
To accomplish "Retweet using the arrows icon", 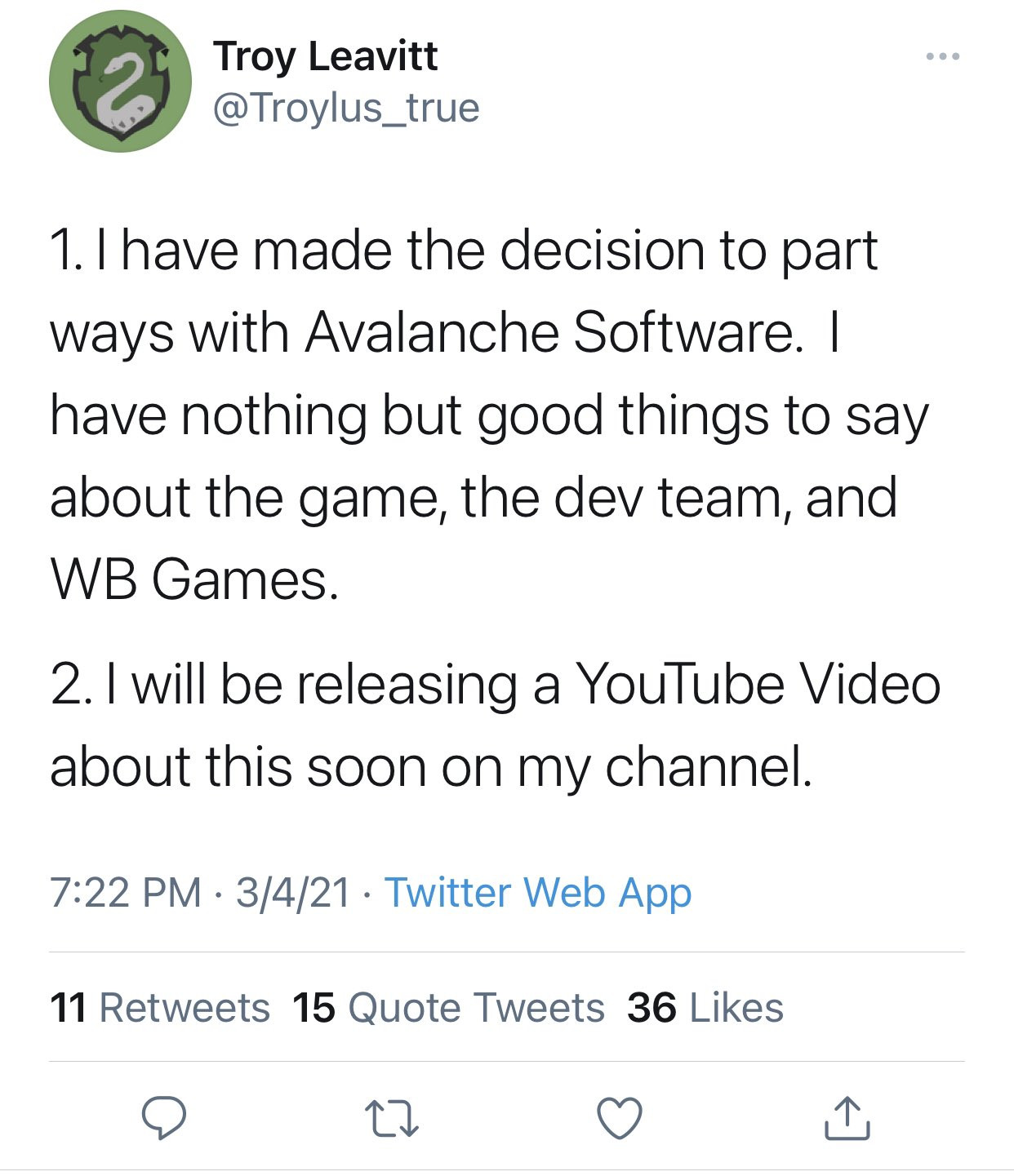I will click(392, 1119).
